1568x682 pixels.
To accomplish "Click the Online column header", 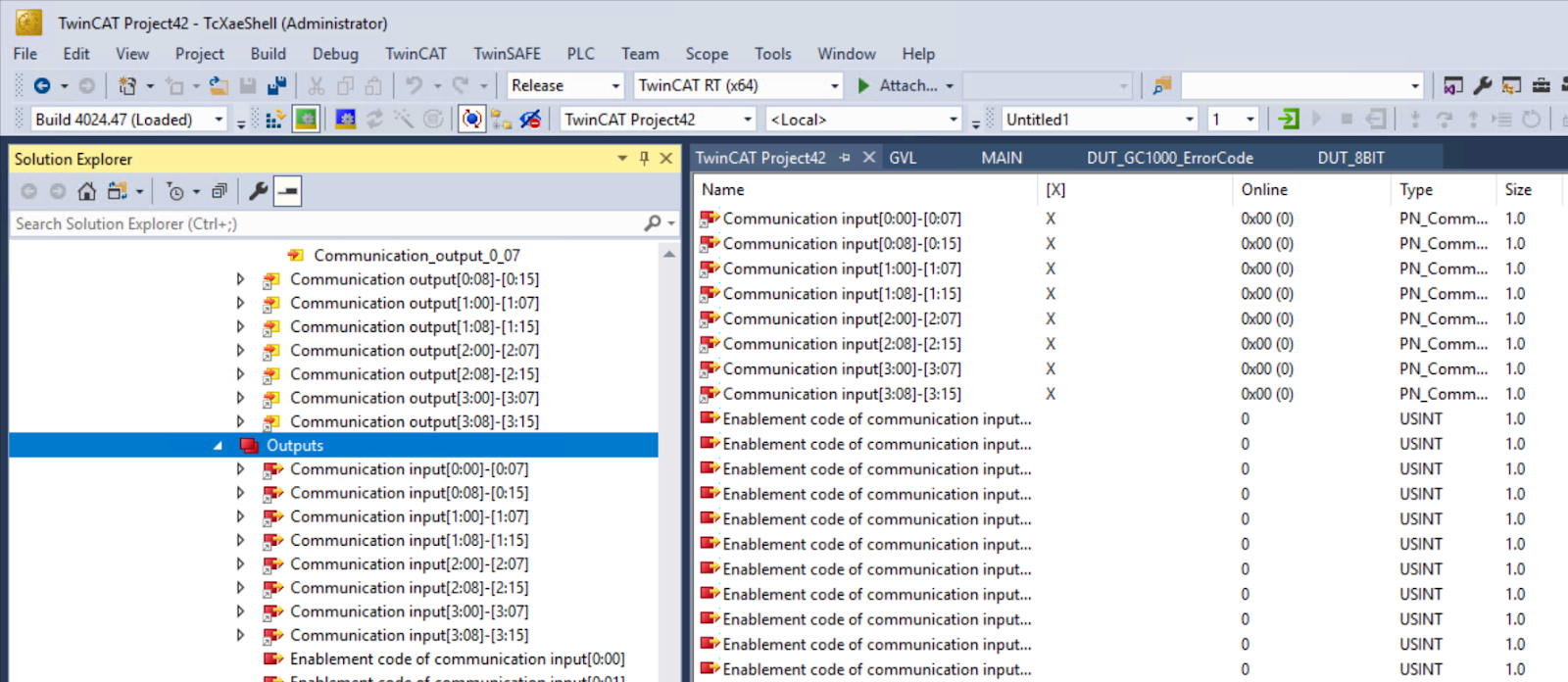I will (1311, 190).
